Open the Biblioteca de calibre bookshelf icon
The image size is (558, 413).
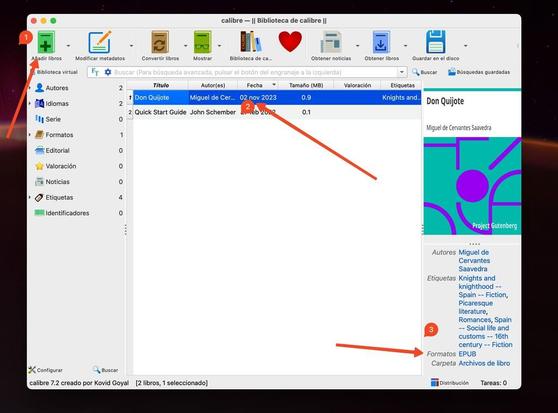click(x=251, y=42)
